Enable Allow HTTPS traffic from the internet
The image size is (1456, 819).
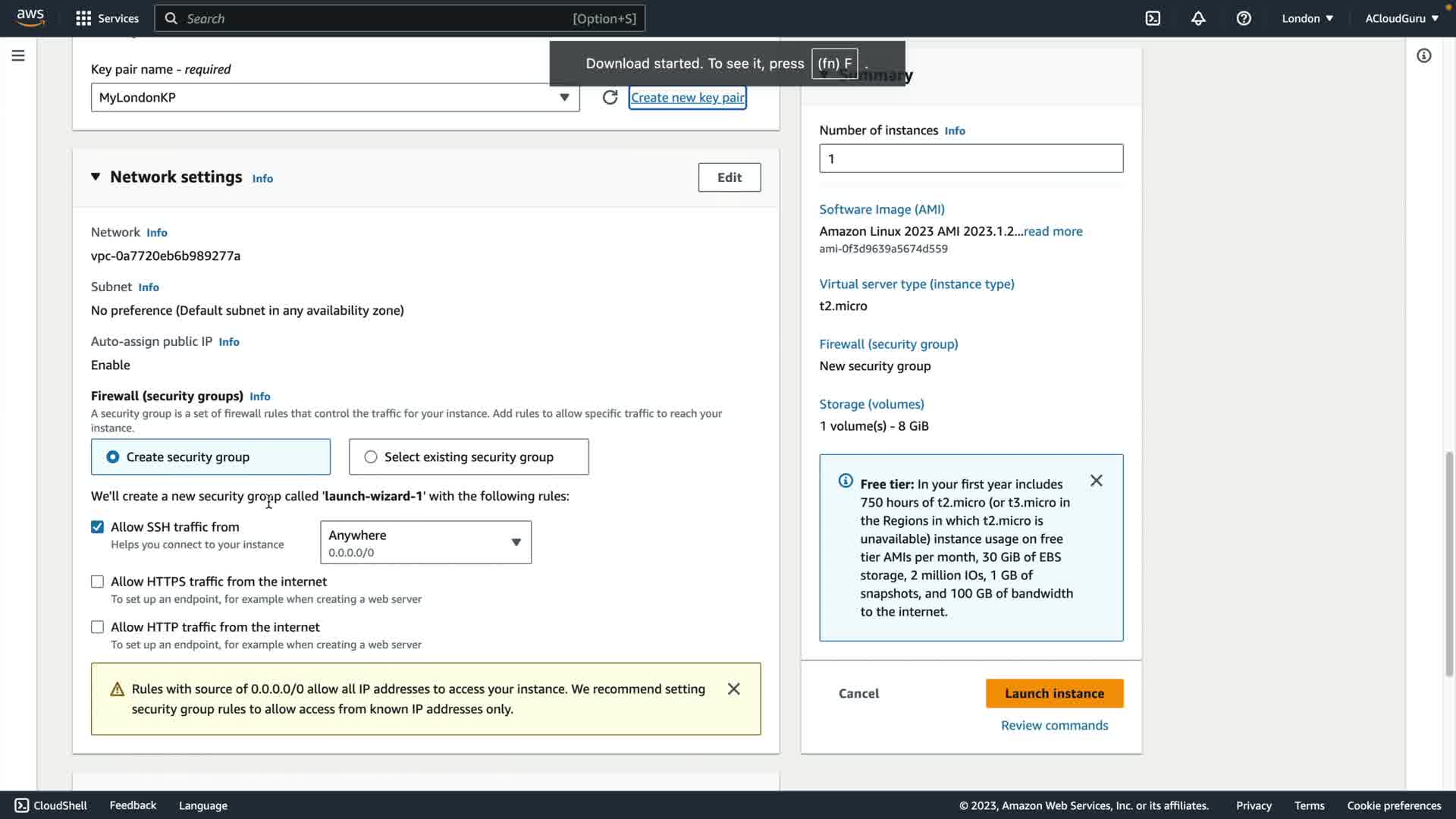click(97, 582)
